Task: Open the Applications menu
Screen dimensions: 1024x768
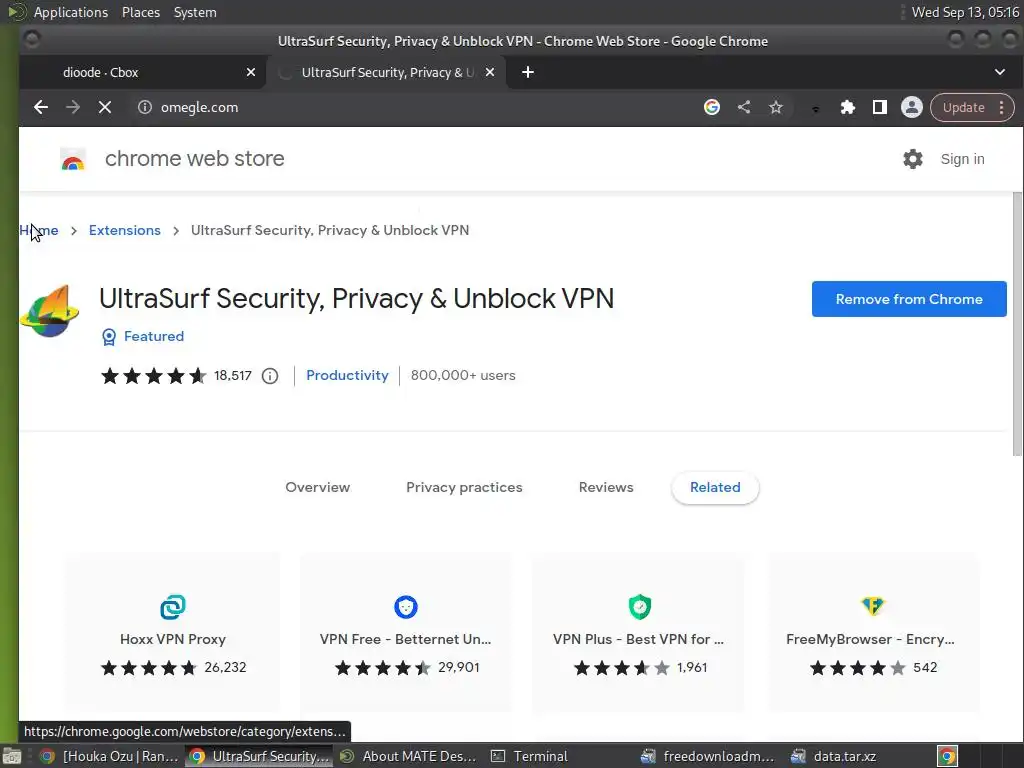Action: tap(71, 12)
